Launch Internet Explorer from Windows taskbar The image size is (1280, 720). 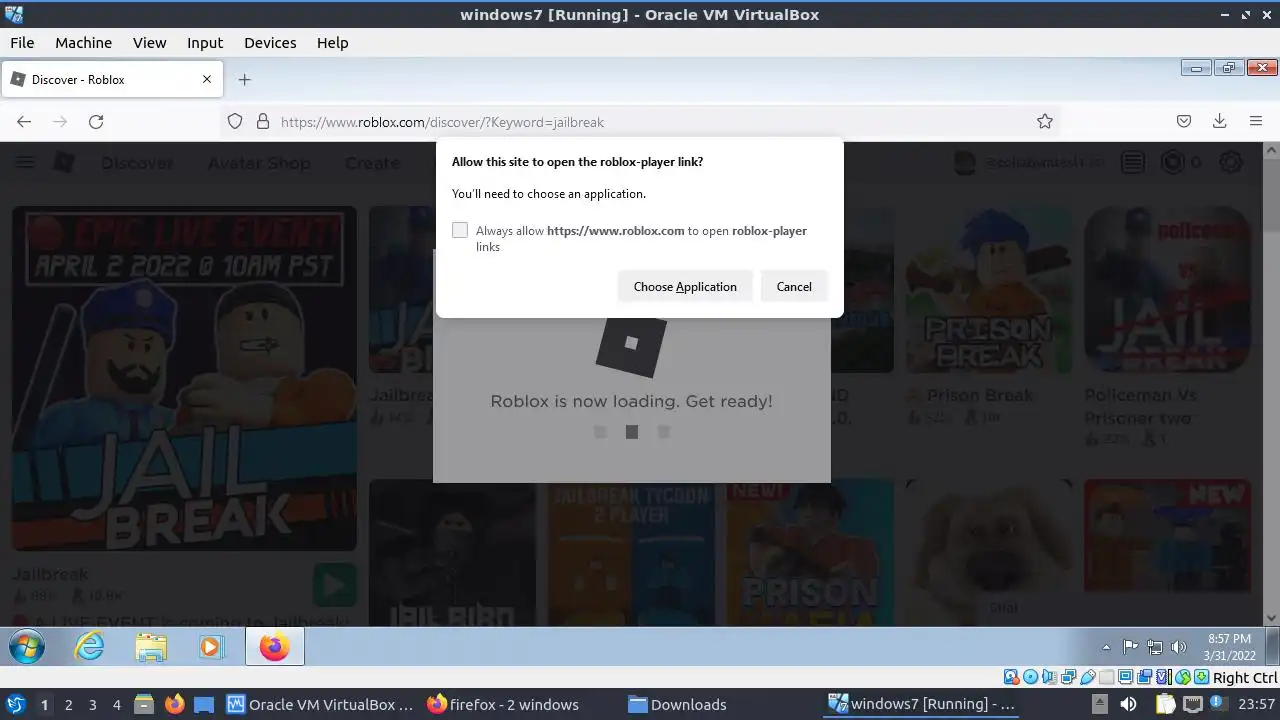point(90,647)
